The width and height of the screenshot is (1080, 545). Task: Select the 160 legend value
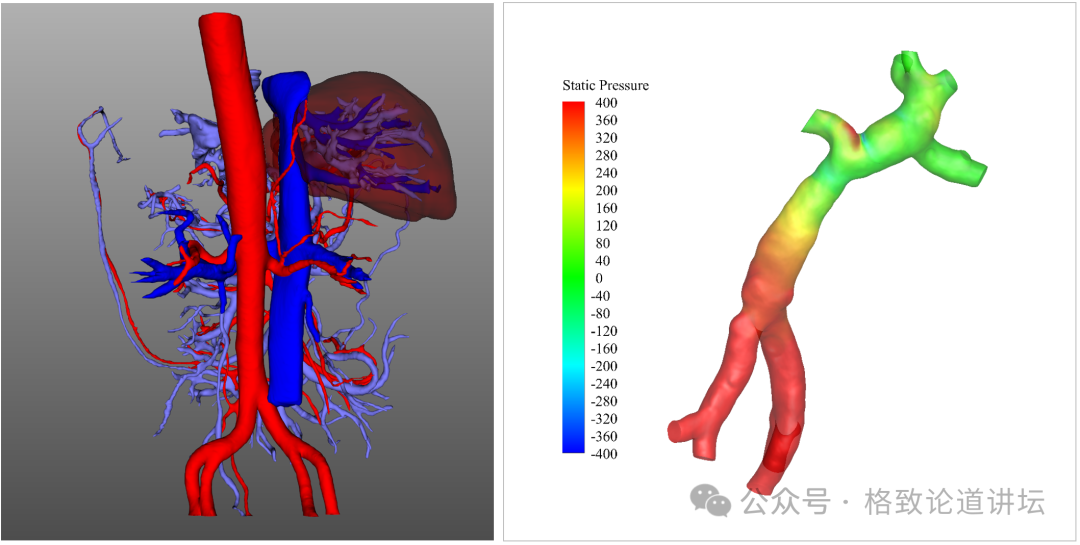click(x=608, y=208)
